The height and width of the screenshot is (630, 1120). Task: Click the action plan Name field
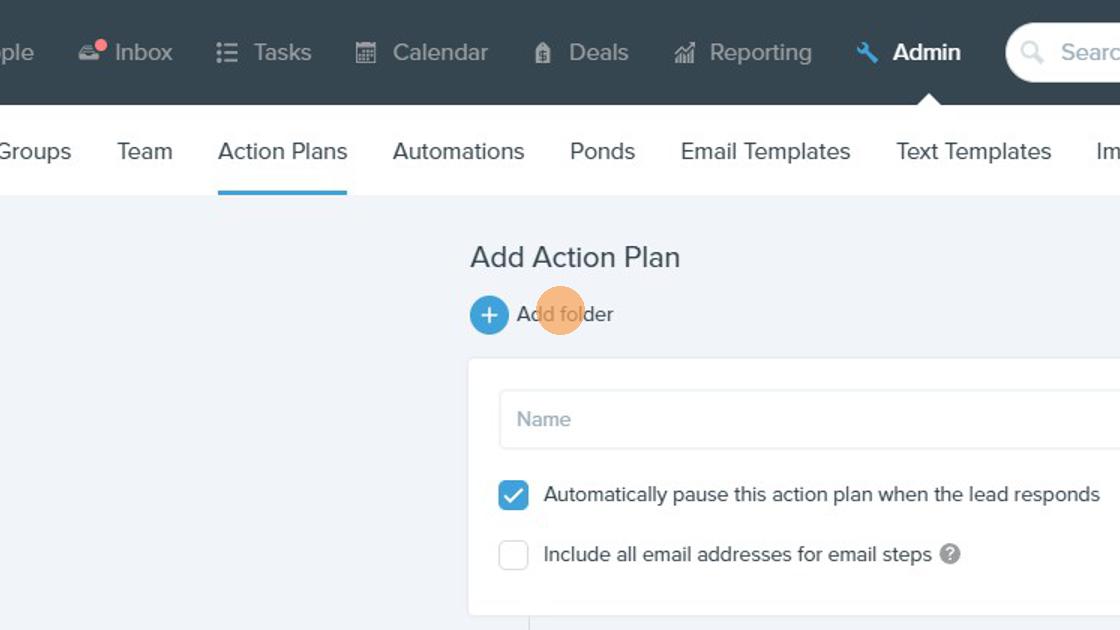point(809,419)
